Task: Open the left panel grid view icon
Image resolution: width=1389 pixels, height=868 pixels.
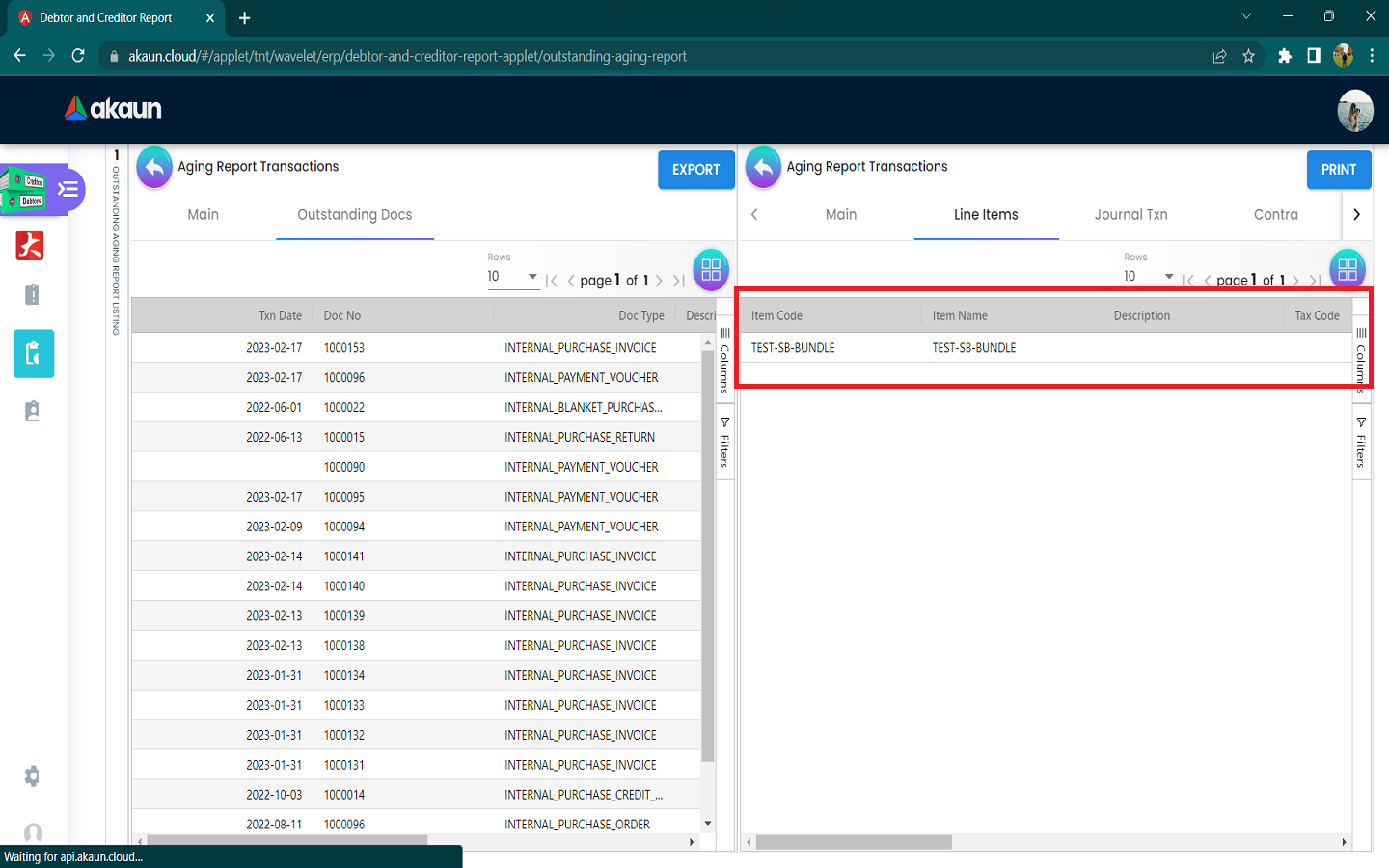Action: click(x=711, y=270)
